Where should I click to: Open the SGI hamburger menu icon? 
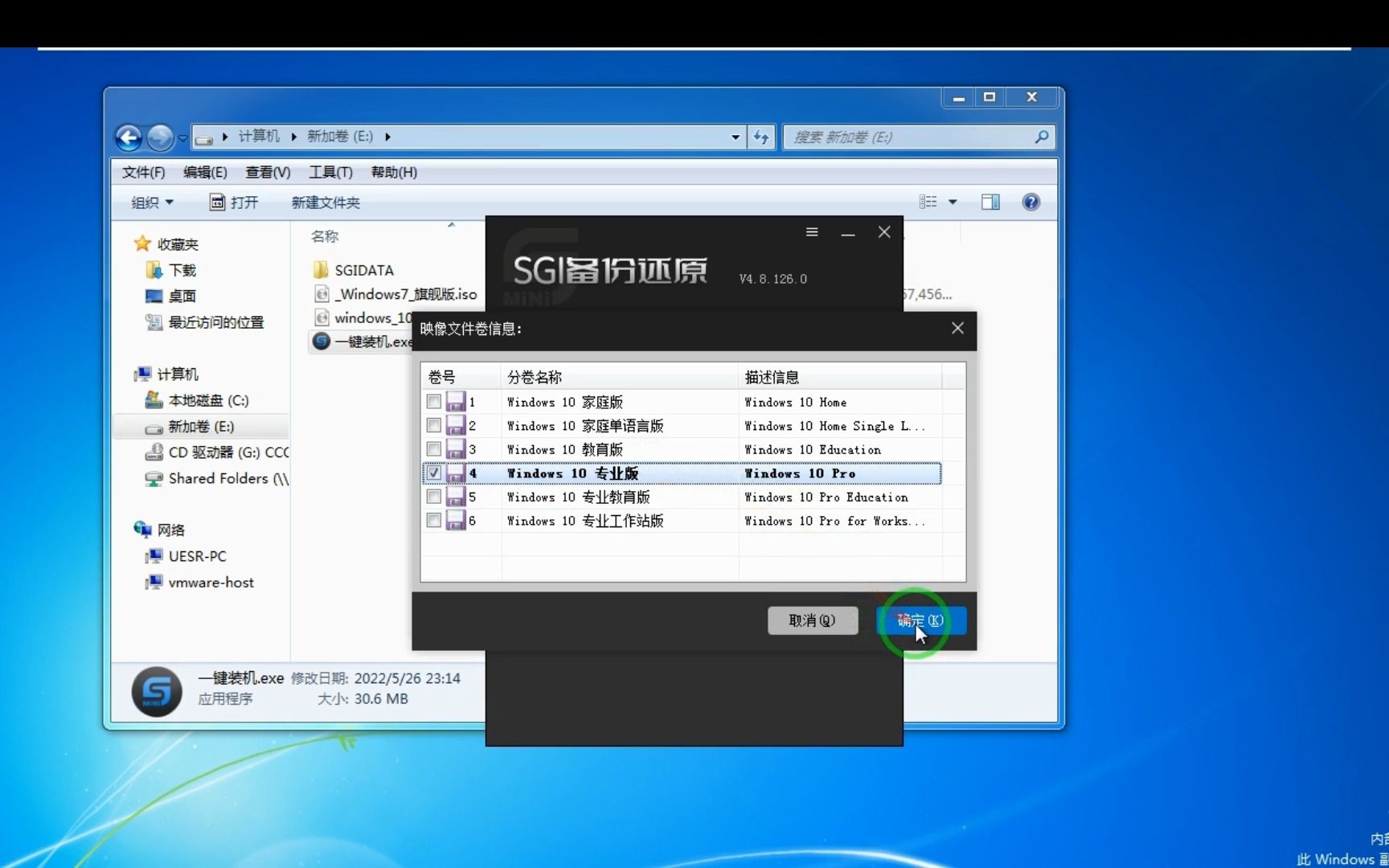coord(812,232)
